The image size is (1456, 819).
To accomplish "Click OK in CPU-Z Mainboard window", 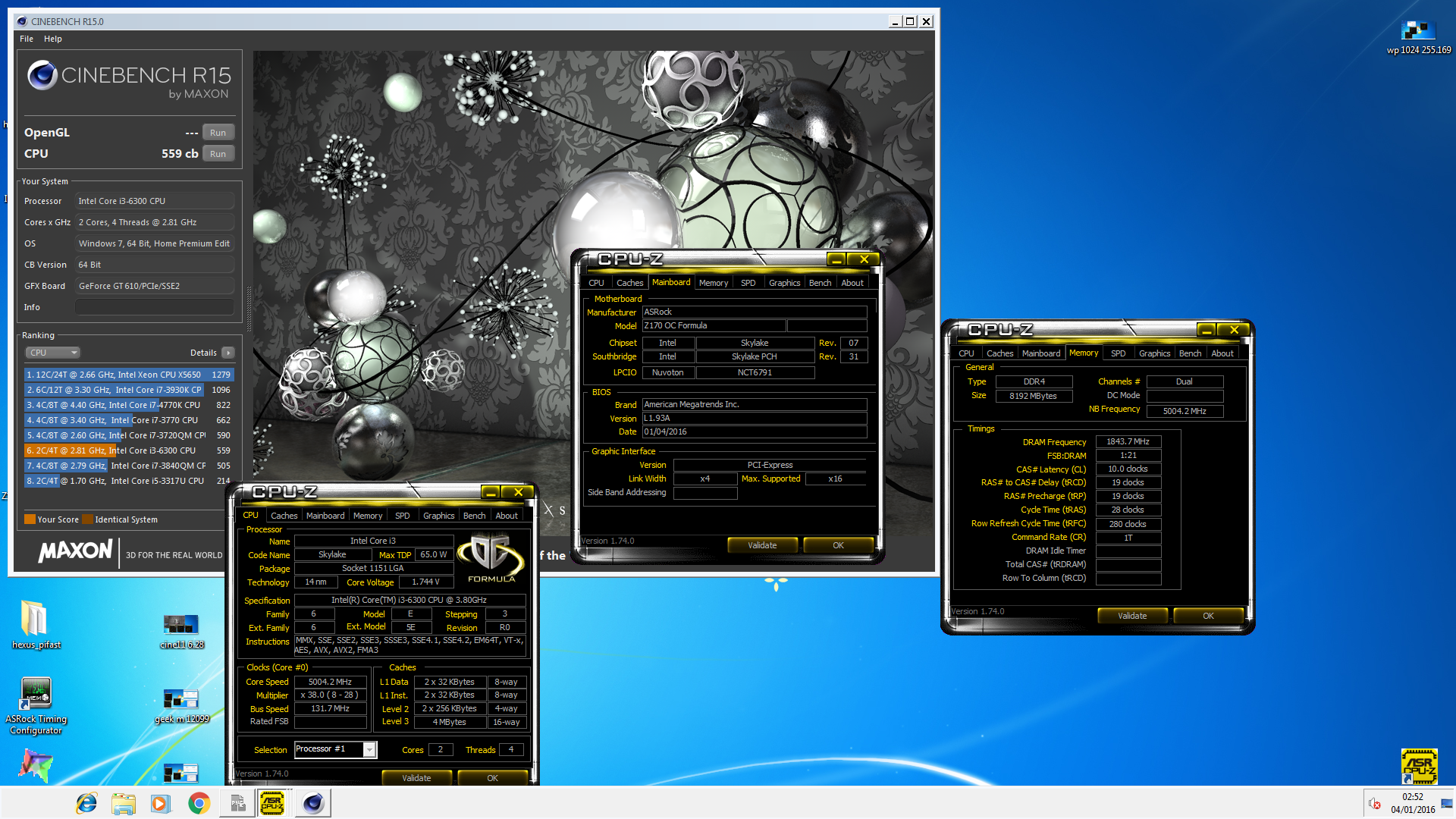I will [x=838, y=545].
